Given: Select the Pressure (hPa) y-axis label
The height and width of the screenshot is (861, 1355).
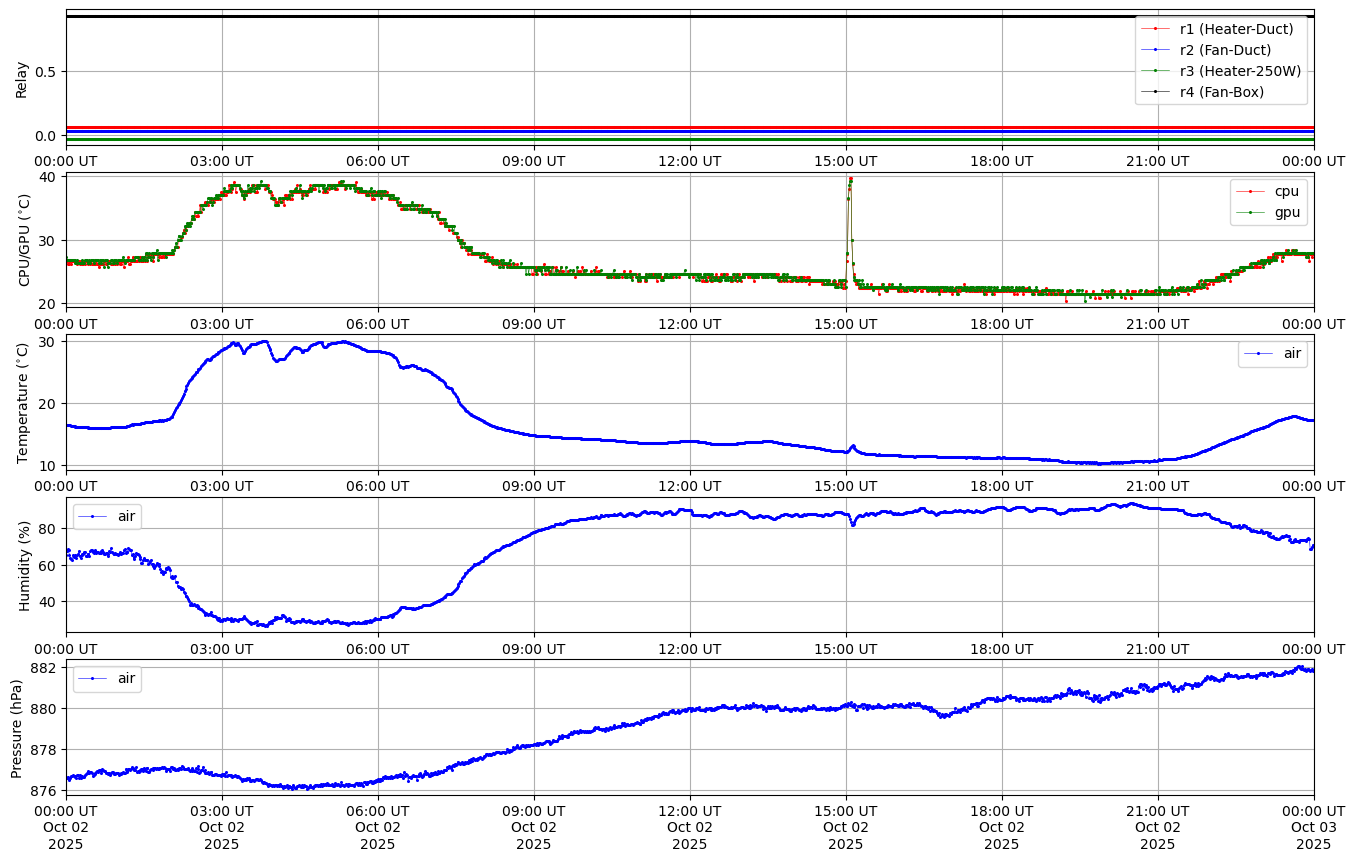Looking at the screenshot, I should tap(17, 727).
